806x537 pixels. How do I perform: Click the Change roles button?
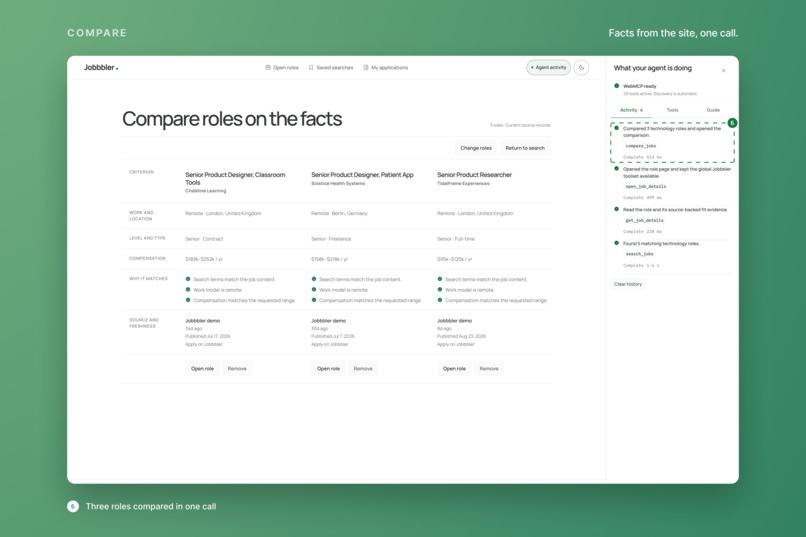pyautogui.click(x=475, y=148)
